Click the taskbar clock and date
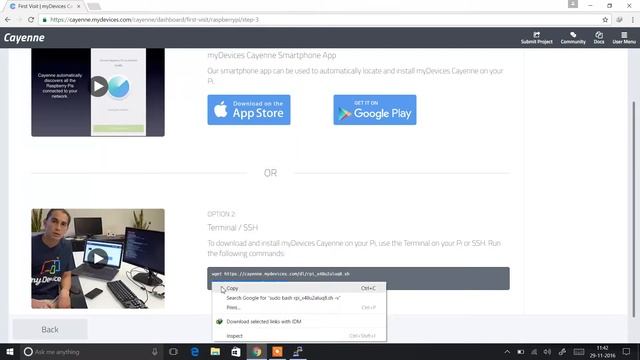The image size is (640, 360). (602, 351)
